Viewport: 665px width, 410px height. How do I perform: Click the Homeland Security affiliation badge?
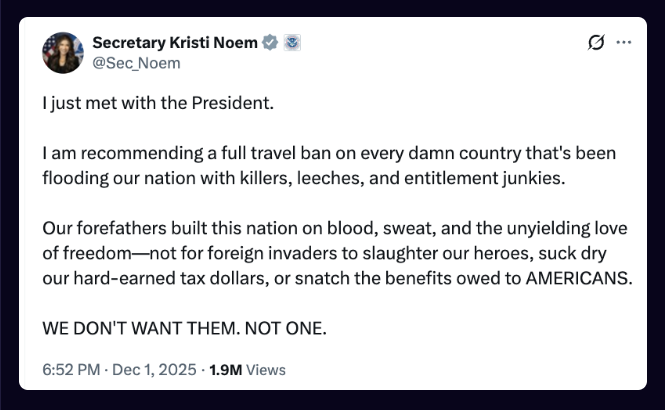pyautogui.click(x=293, y=42)
